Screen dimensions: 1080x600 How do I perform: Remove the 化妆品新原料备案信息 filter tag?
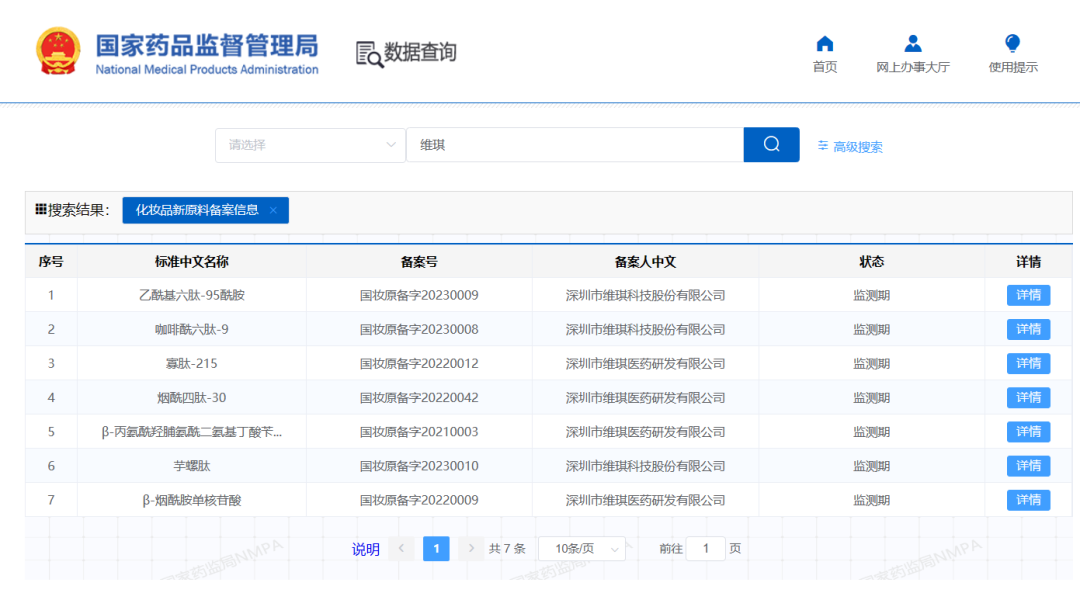click(x=273, y=210)
